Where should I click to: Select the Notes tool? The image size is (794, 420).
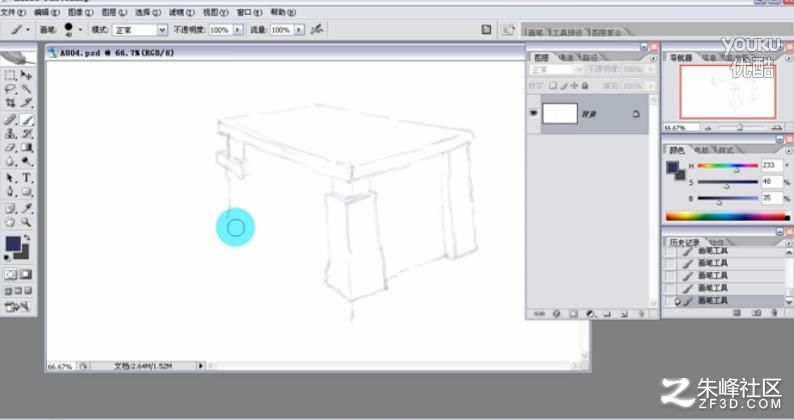pyautogui.click(x=10, y=208)
